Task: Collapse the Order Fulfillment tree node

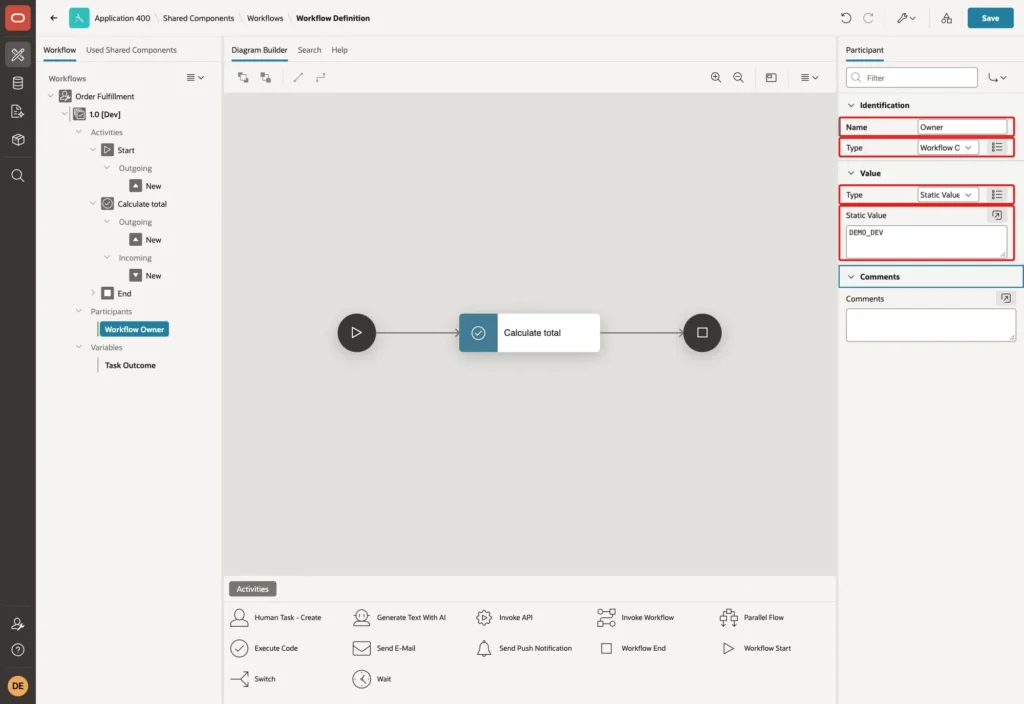Action: pos(50,96)
